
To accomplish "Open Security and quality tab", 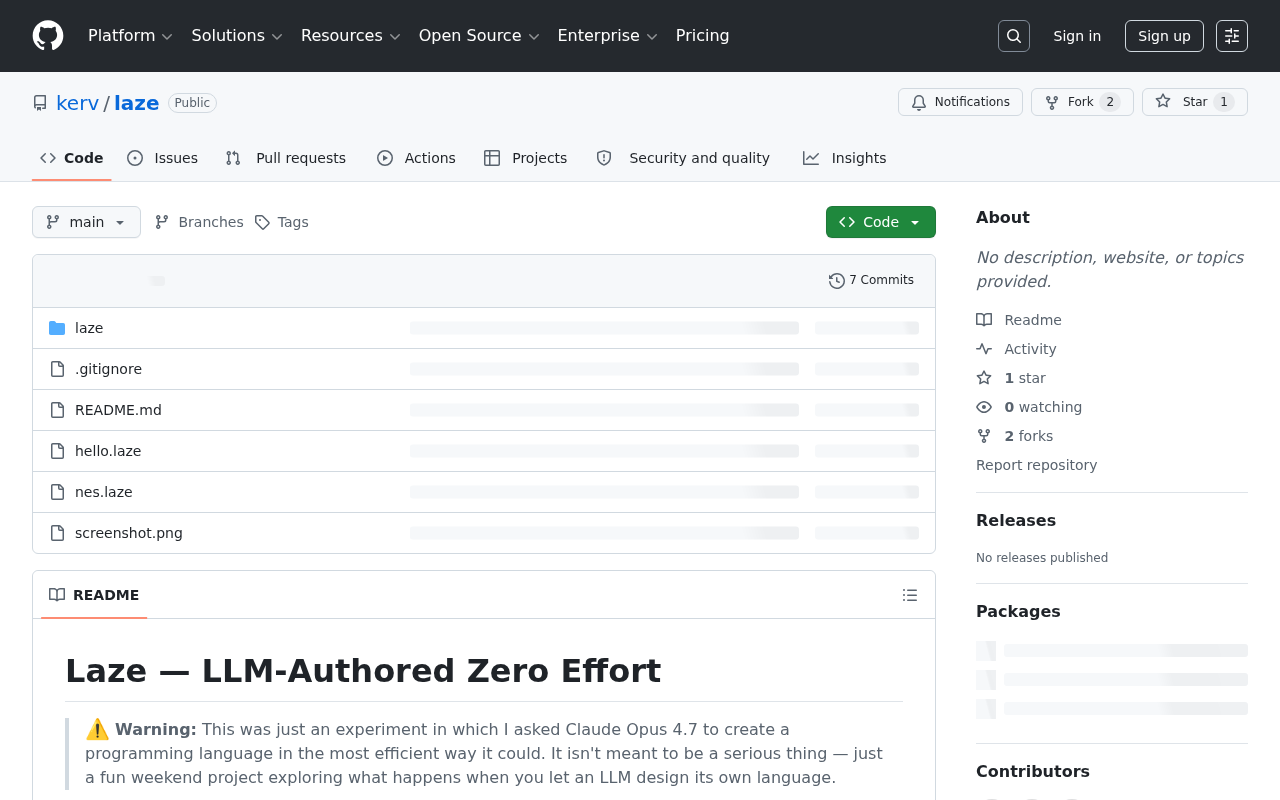I will point(683,158).
